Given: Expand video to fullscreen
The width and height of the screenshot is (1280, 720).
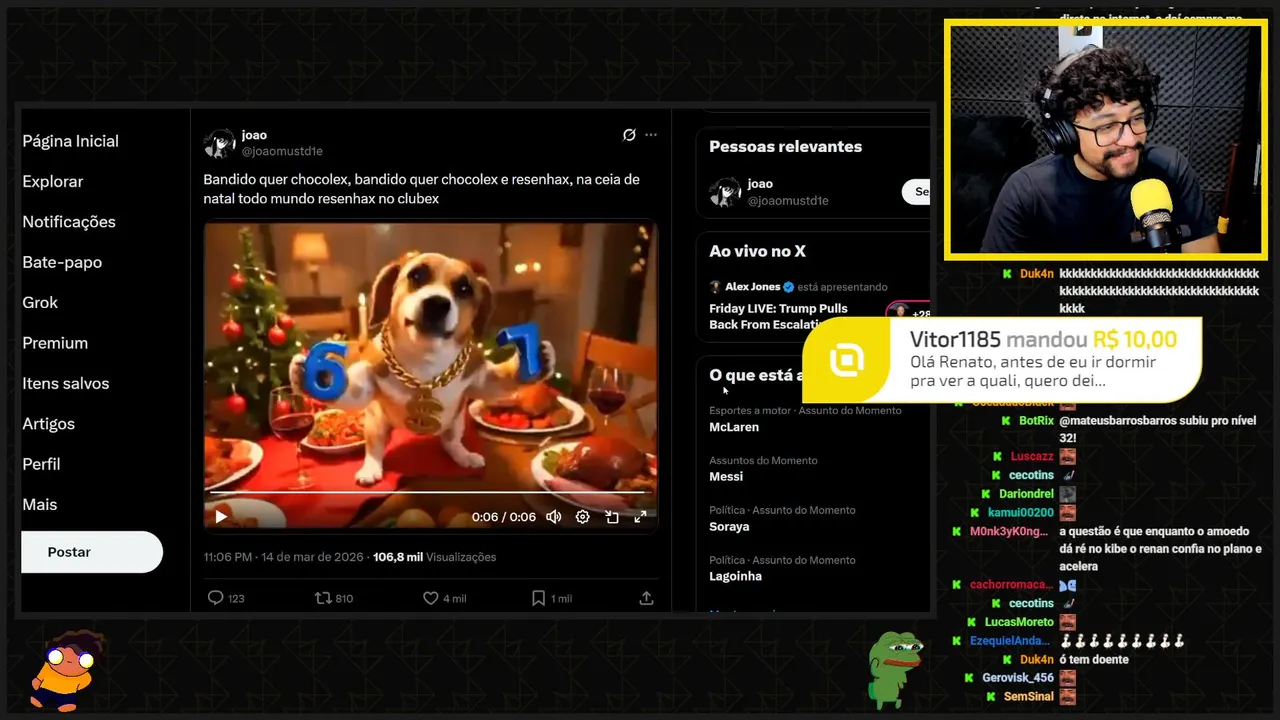Looking at the screenshot, I should coord(640,517).
